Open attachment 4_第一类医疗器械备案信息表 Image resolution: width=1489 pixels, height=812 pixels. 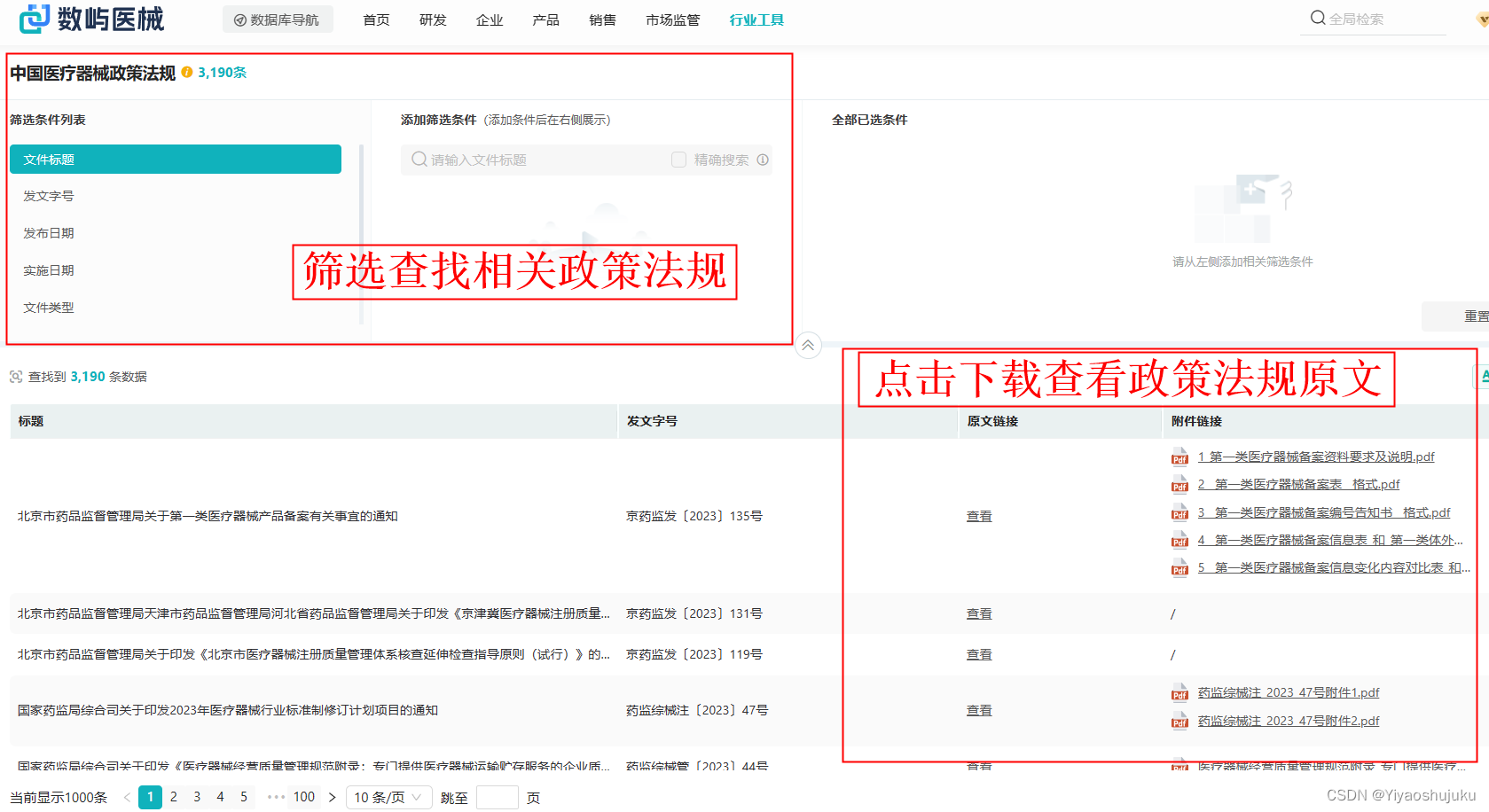(1330, 540)
